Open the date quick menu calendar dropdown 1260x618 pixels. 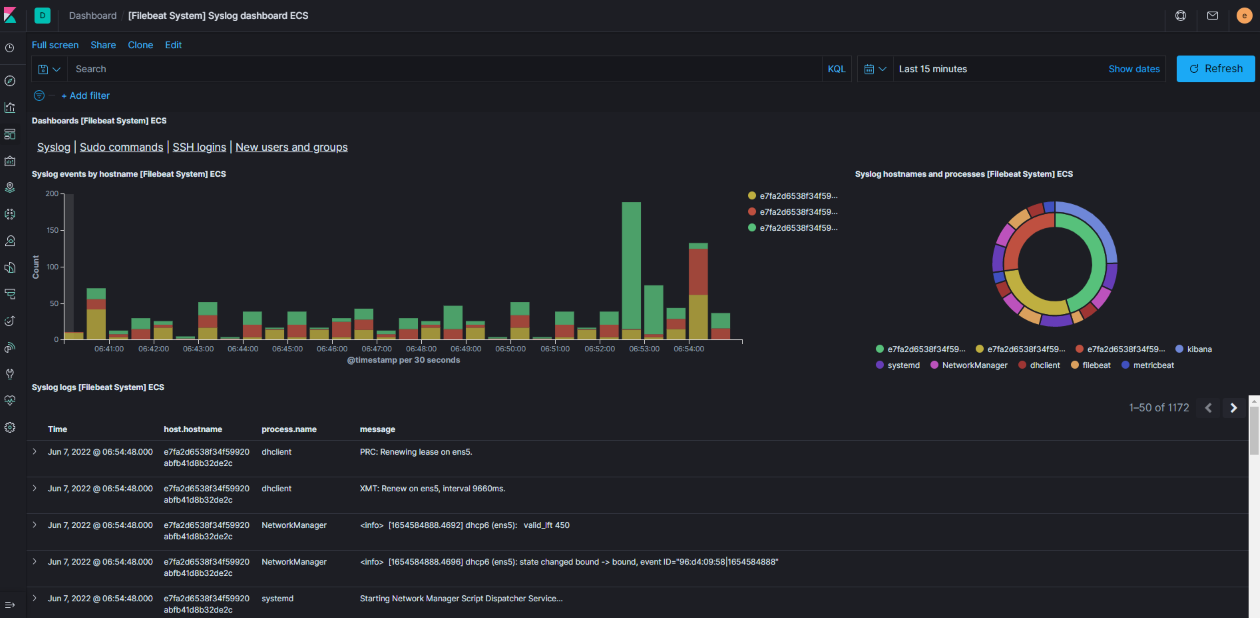(874, 69)
